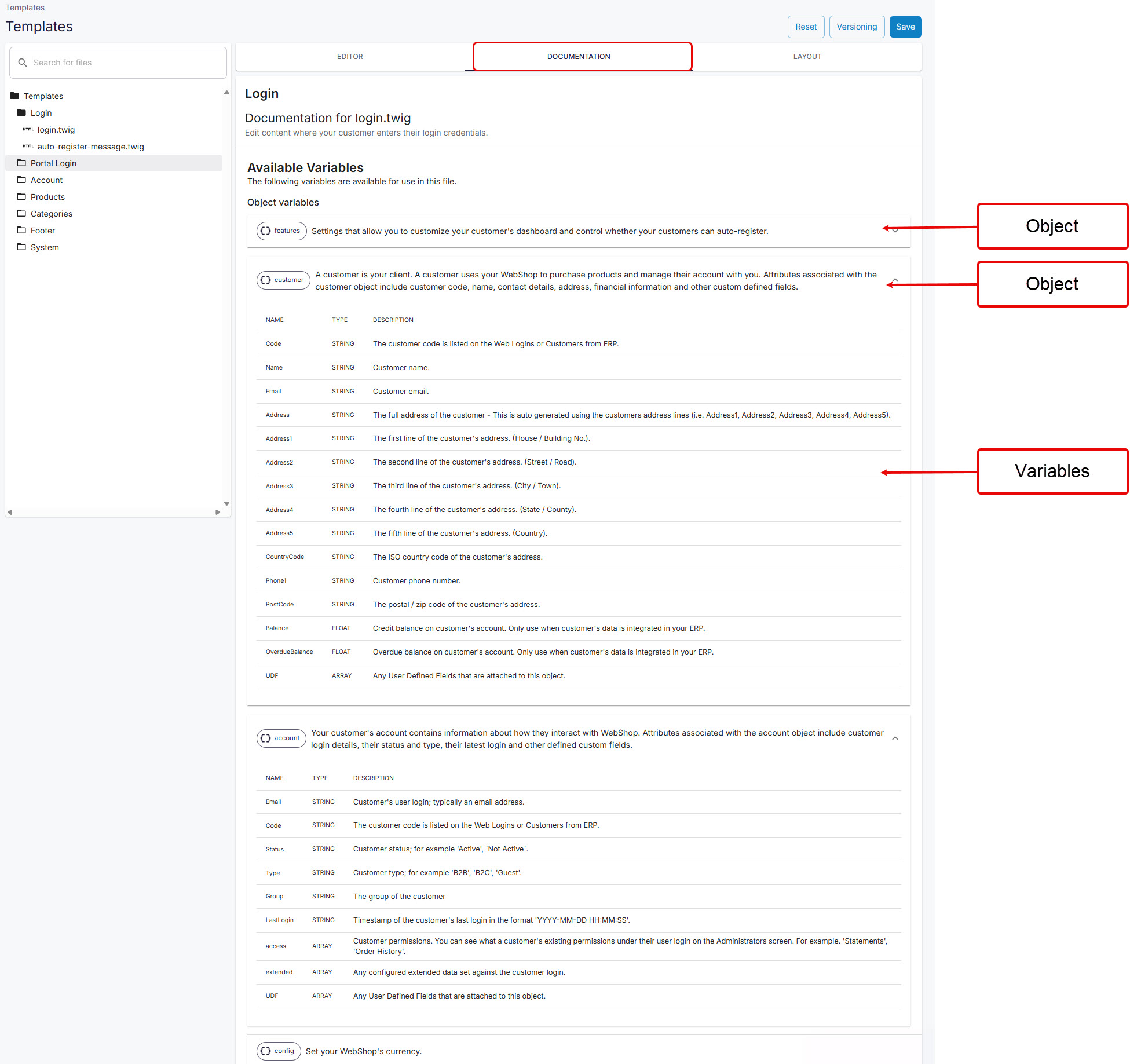Screen dimensions: 1130x1064
Task: Open the Account templates folder
Action: click(46, 180)
